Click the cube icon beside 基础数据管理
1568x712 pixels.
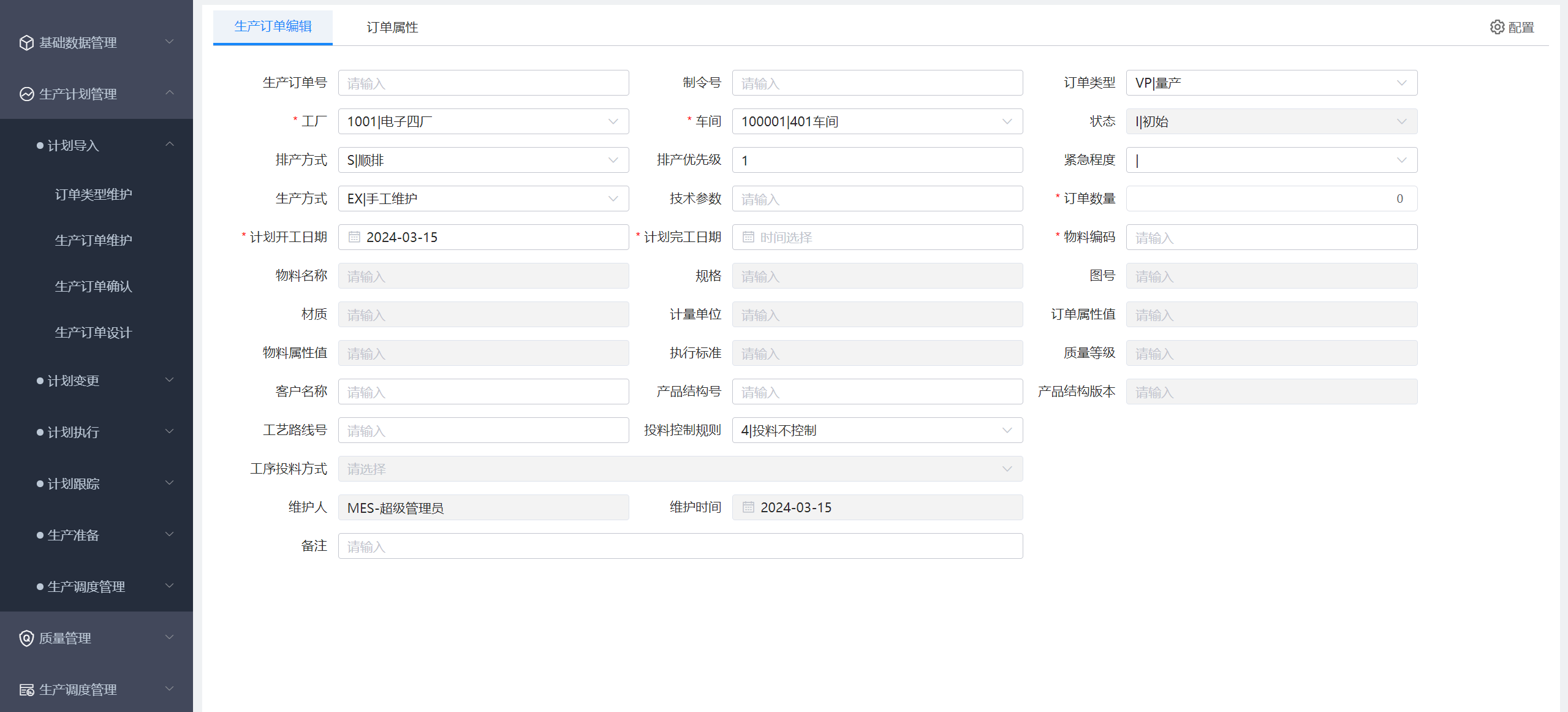pyautogui.click(x=26, y=43)
